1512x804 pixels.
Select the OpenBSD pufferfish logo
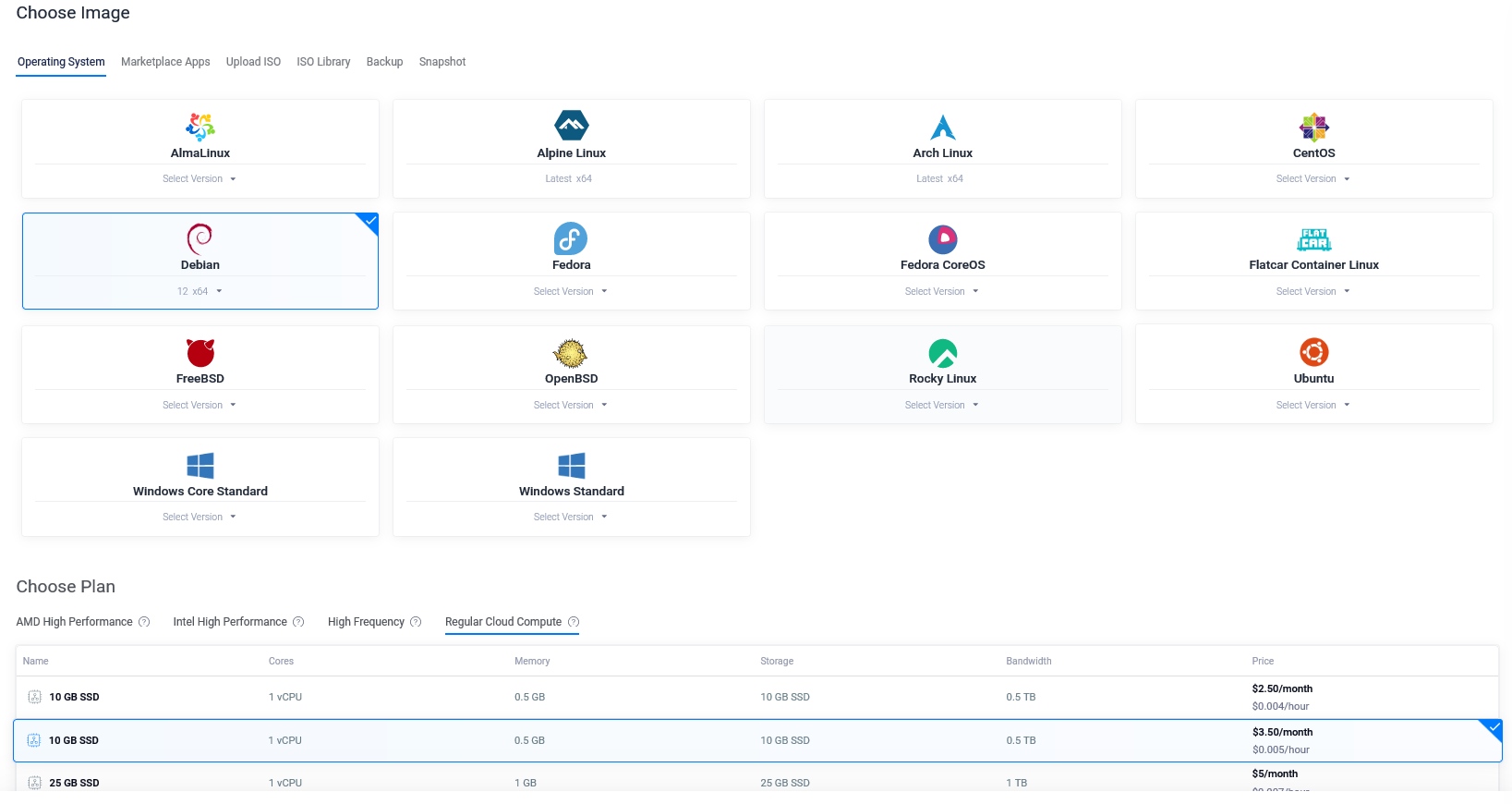click(x=571, y=353)
